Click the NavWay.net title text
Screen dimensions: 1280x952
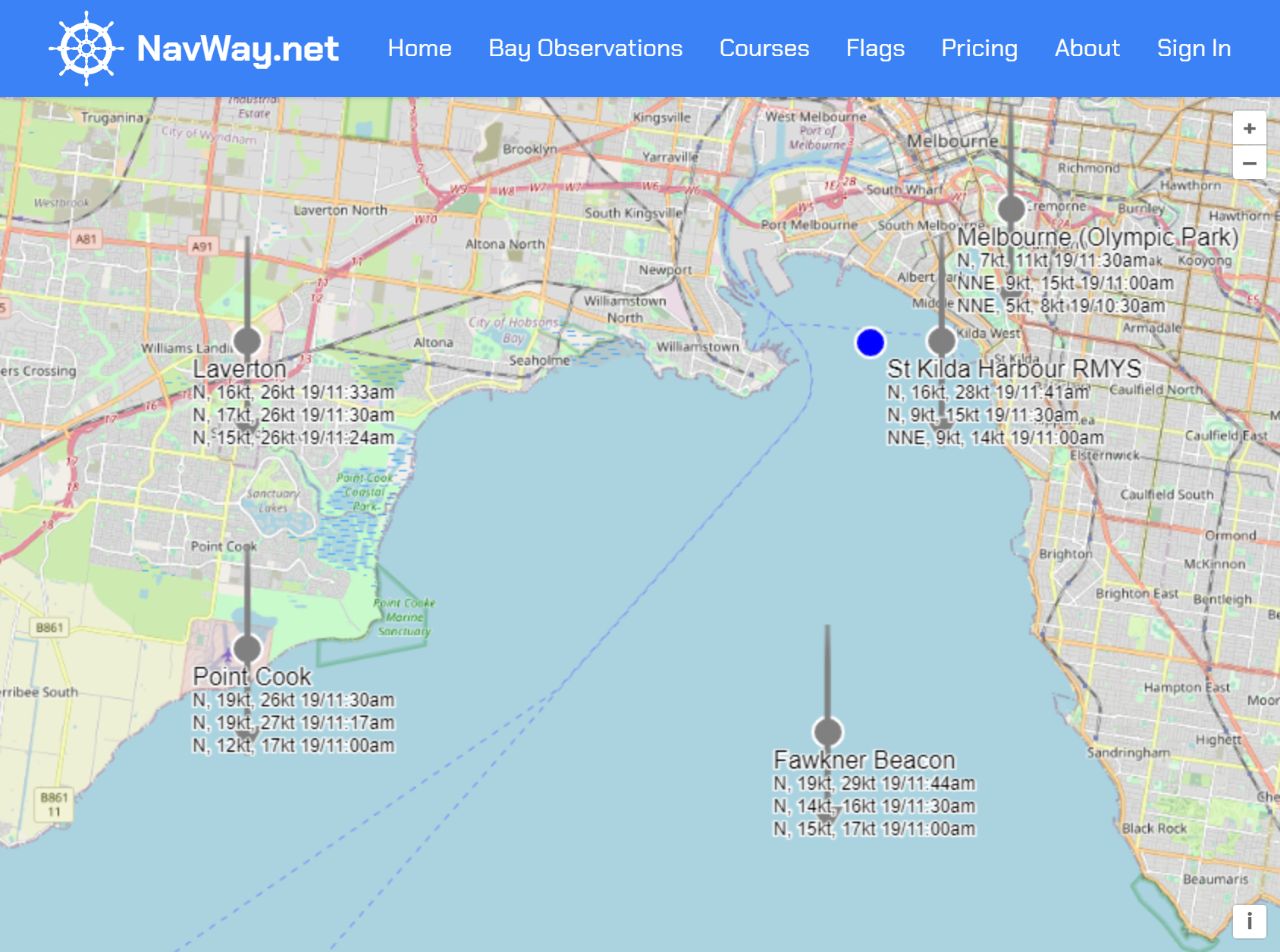[x=237, y=48]
